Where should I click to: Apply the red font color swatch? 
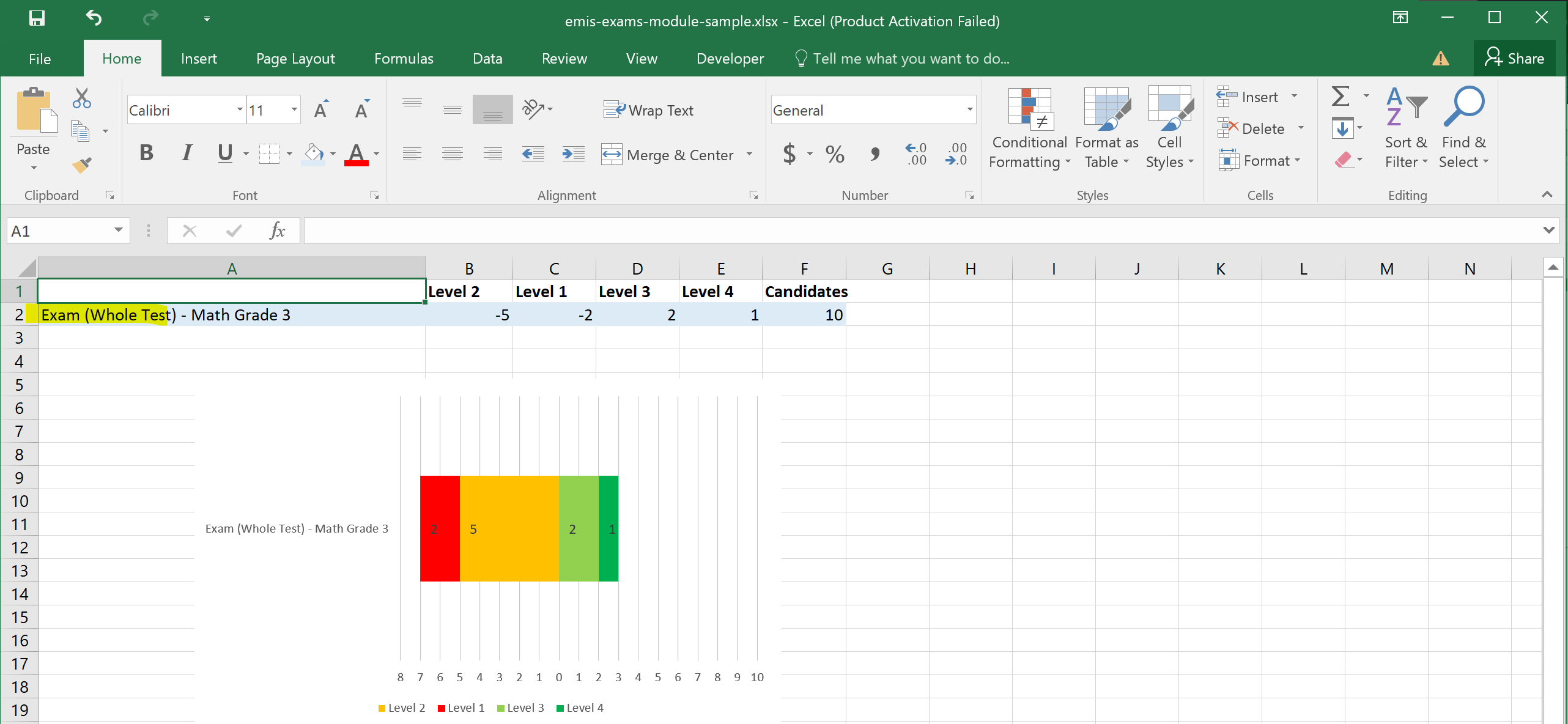357,154
